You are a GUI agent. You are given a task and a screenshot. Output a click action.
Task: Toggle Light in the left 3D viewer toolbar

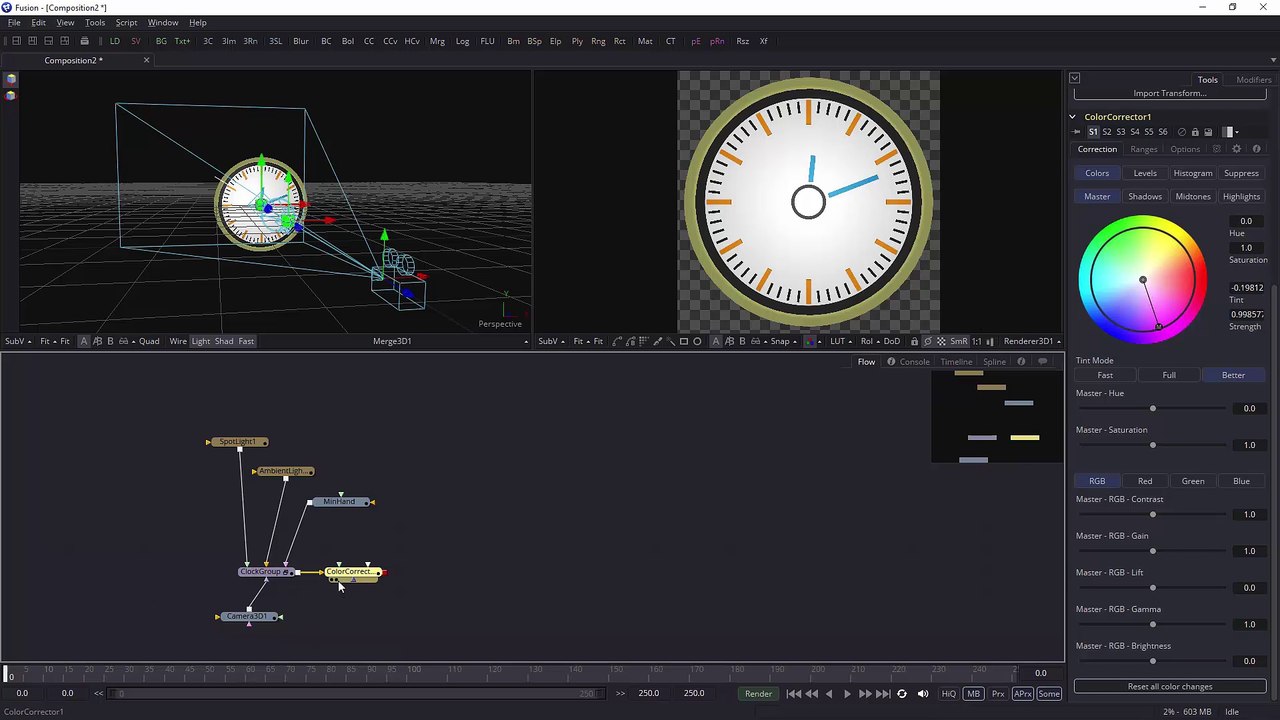[x=201, y=341]
